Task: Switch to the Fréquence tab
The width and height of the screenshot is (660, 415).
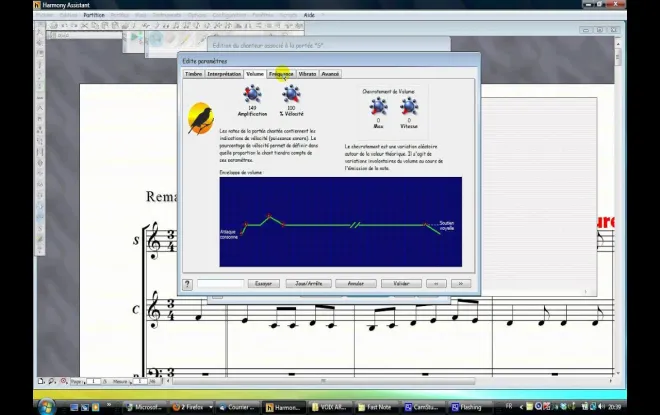Action: point(281,74)
